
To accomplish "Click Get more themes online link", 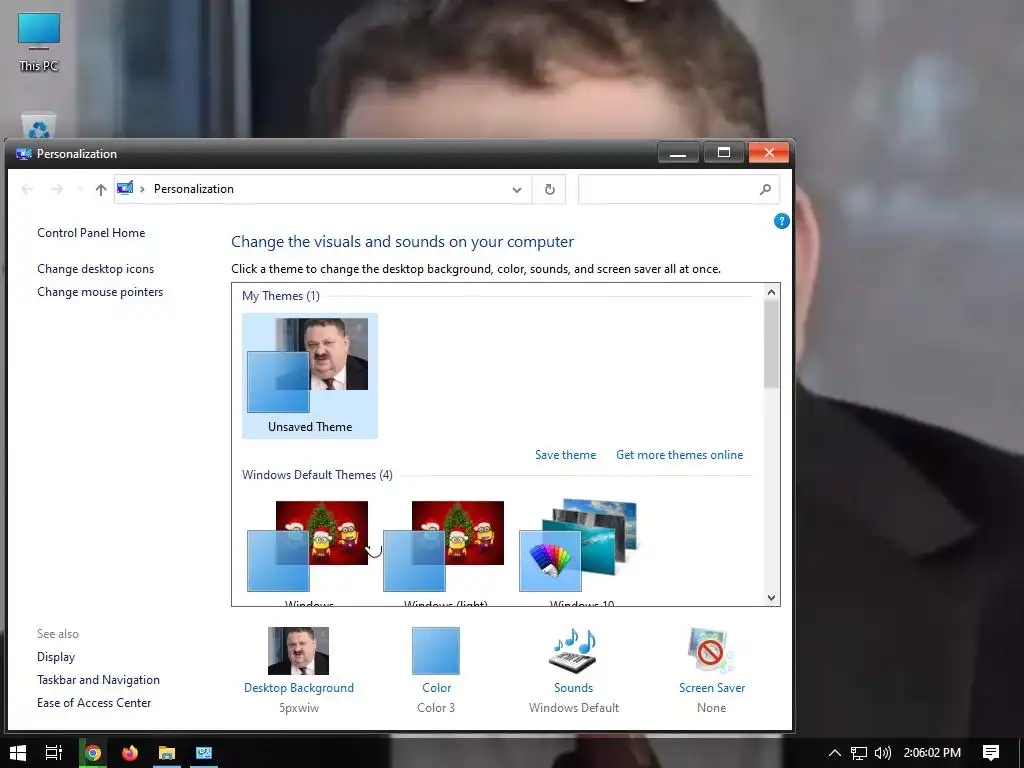I will point(679,455).
